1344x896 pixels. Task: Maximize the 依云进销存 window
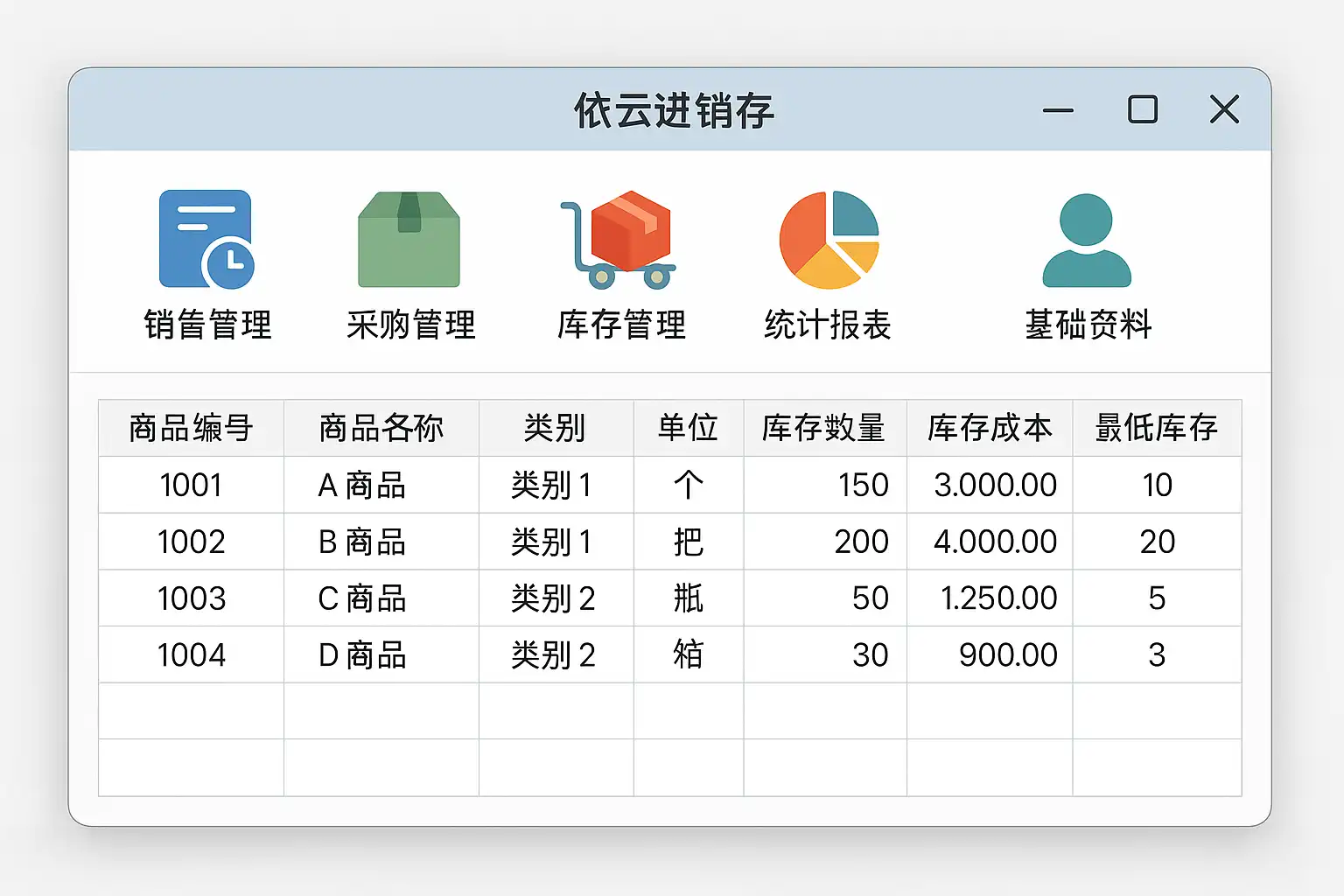click(1142, 110)
